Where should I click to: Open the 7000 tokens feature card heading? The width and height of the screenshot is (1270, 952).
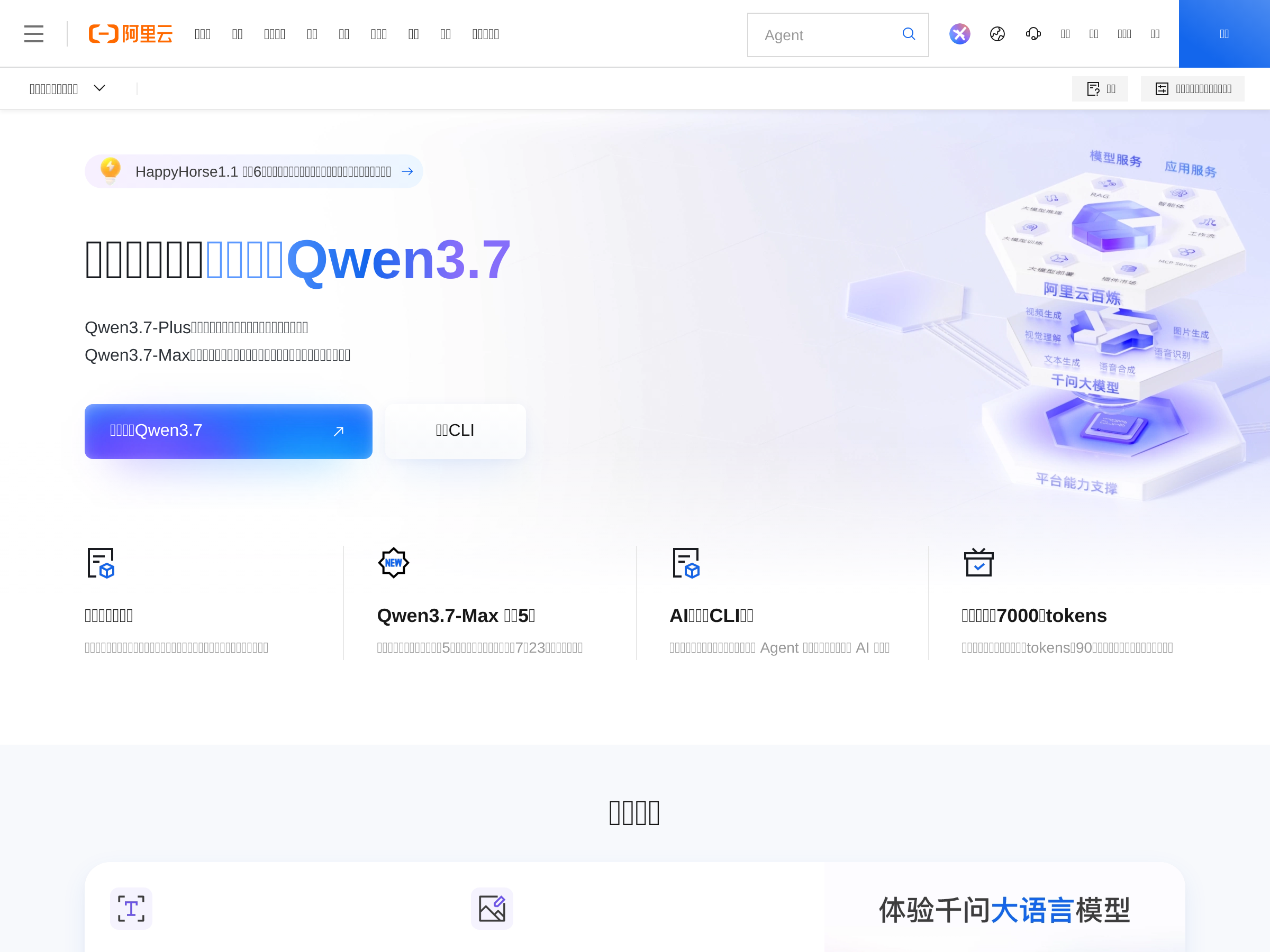[x=1034, y=615]
